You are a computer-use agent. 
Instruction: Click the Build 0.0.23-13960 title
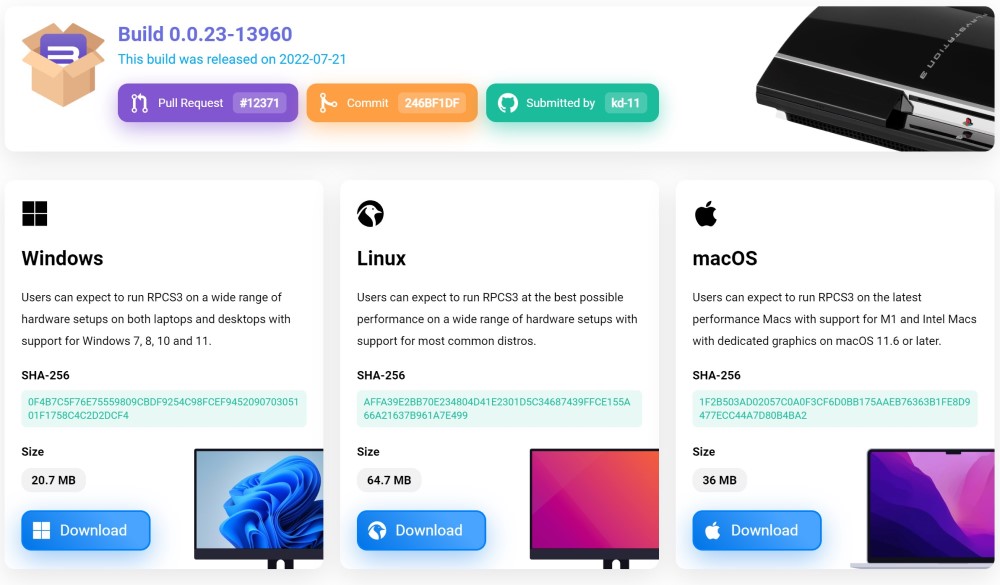(x=205, y=34)
